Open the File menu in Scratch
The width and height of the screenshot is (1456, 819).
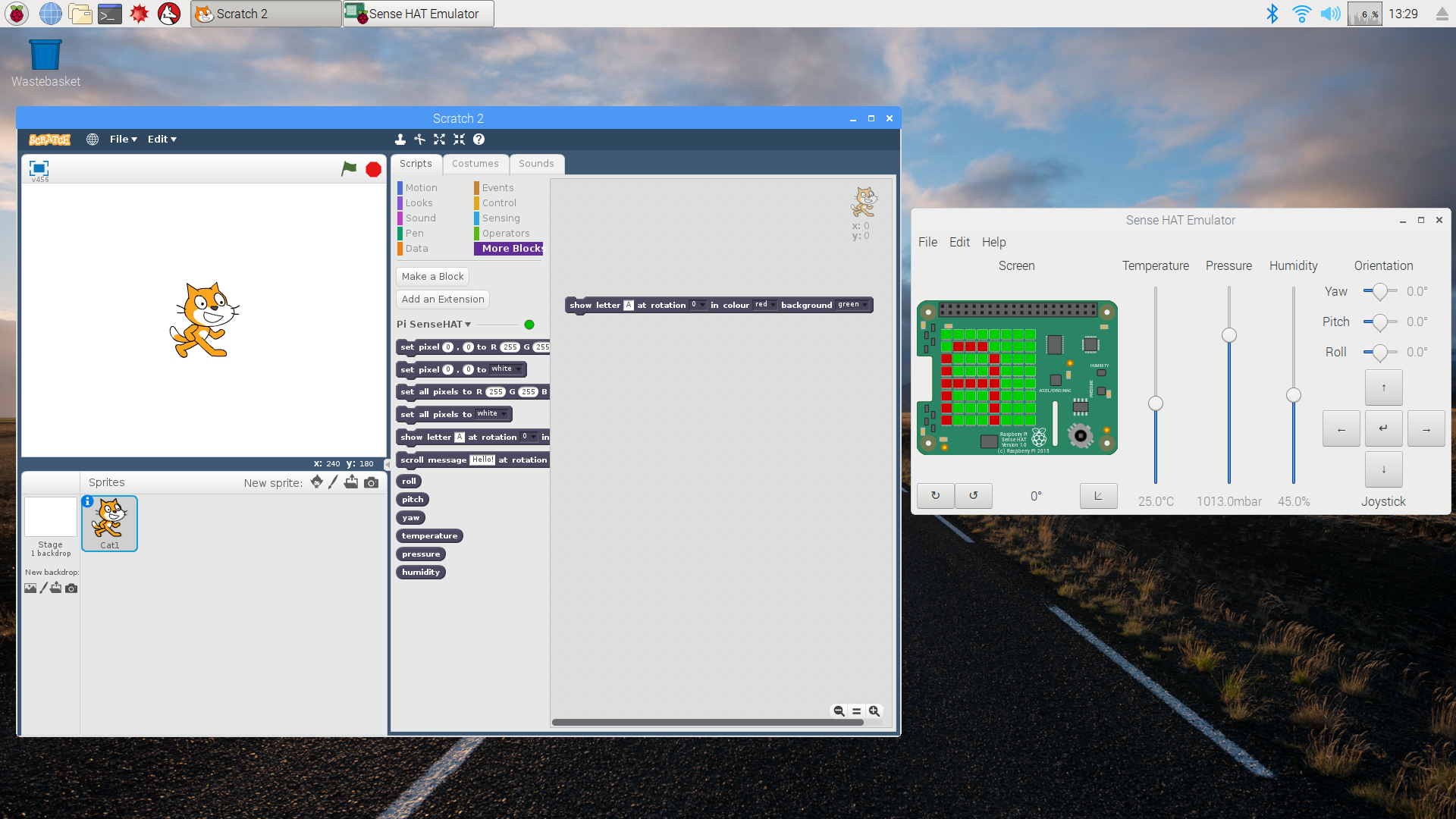coord(122,139)
